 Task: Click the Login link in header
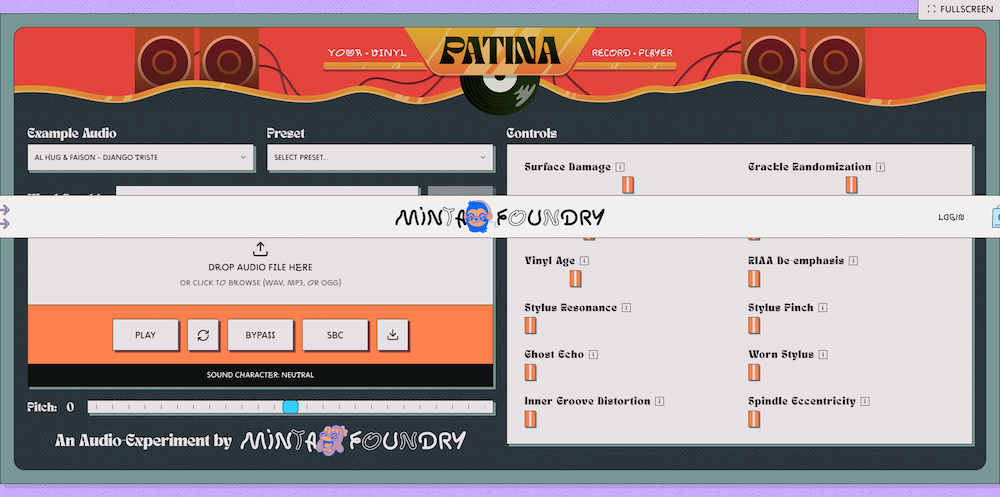coord(951,217)
